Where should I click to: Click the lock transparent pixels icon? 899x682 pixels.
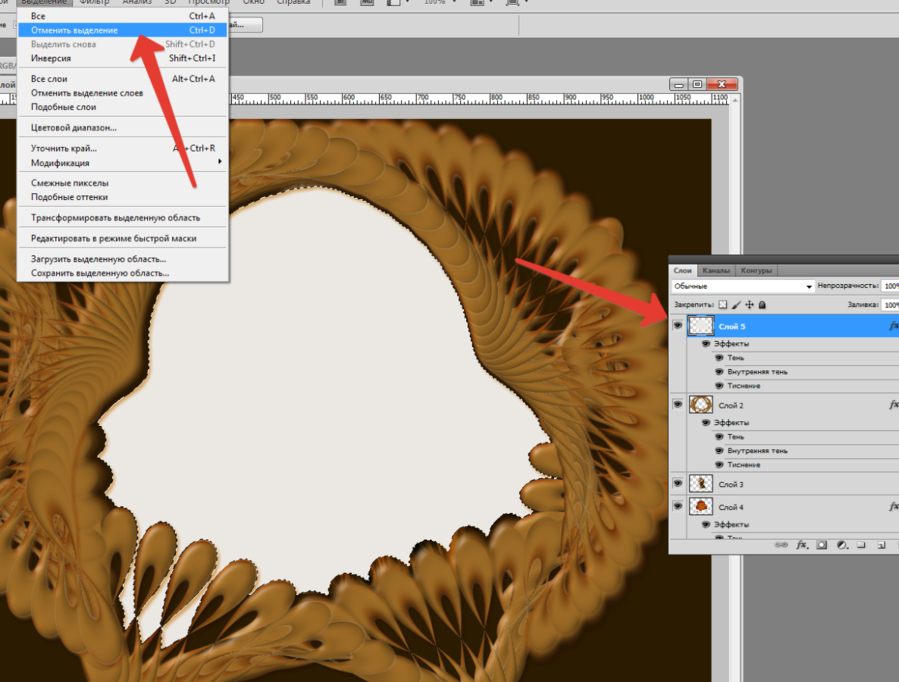point(723,304)
